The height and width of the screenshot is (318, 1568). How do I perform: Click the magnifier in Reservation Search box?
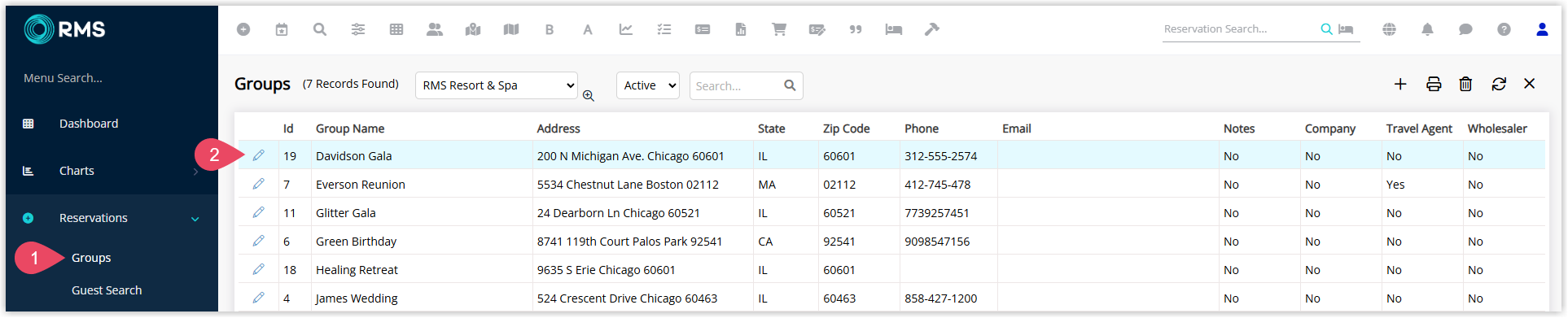1327,29
